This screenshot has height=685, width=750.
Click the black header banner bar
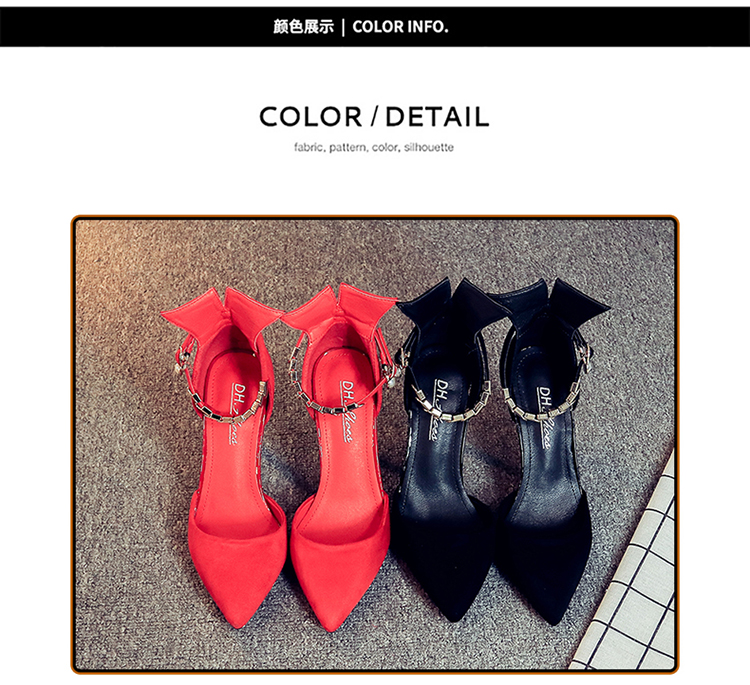(x=375, y=27)
